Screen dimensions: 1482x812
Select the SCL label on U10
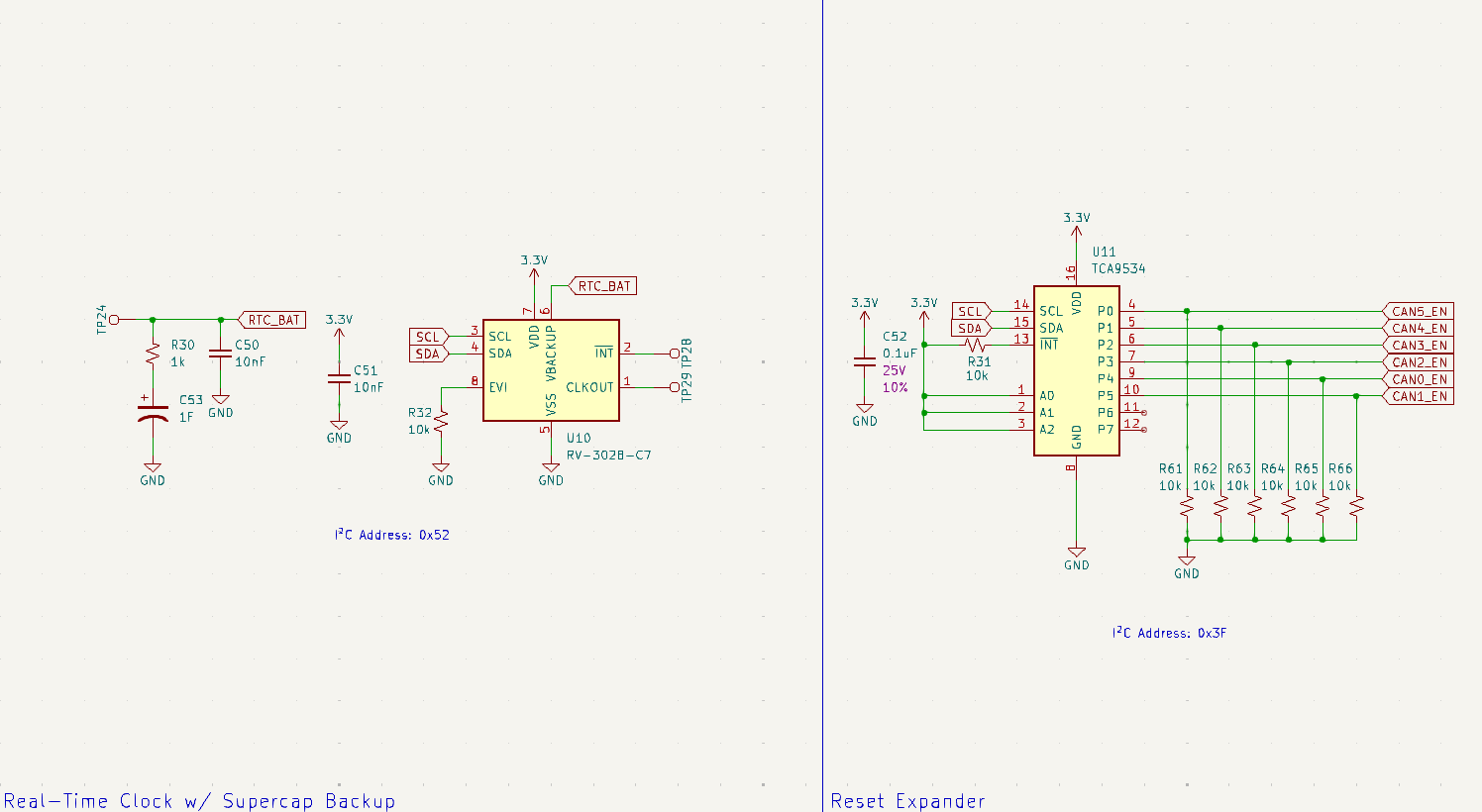click(x=429, y=337)
